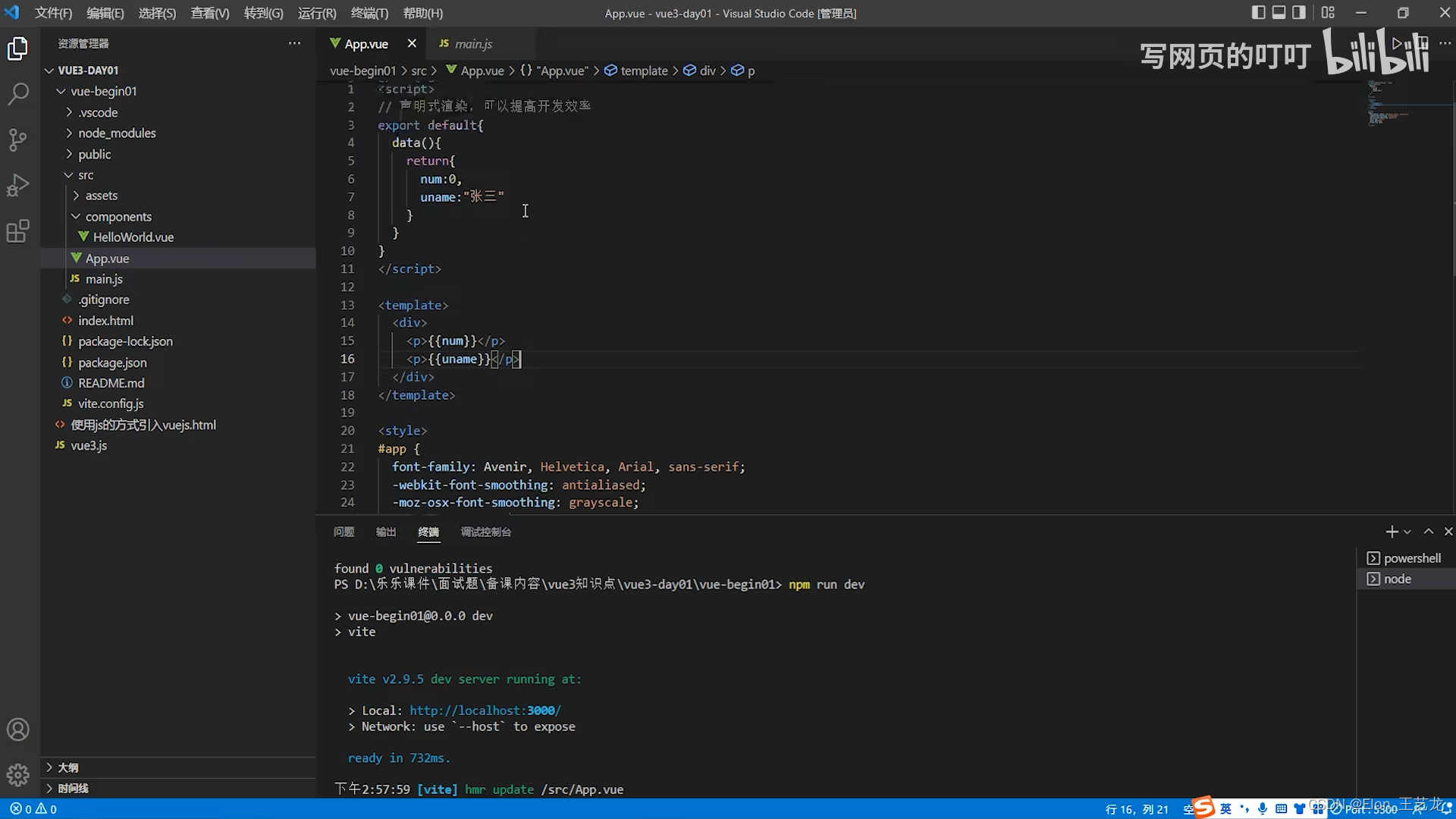Open the Search view in activity bar
The image size is (1456, 819).
tap(17, 94)
